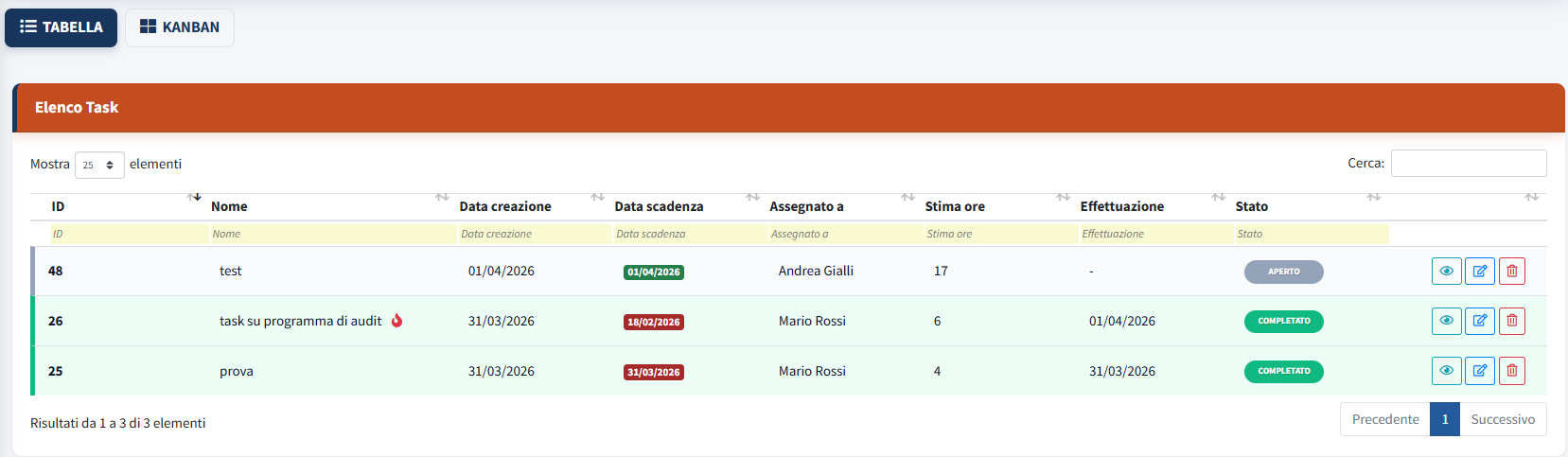The width and height of the screenshot is (1568, 457).
Task: Sort tasks by Stato column header
Action: pos(1251,206)
